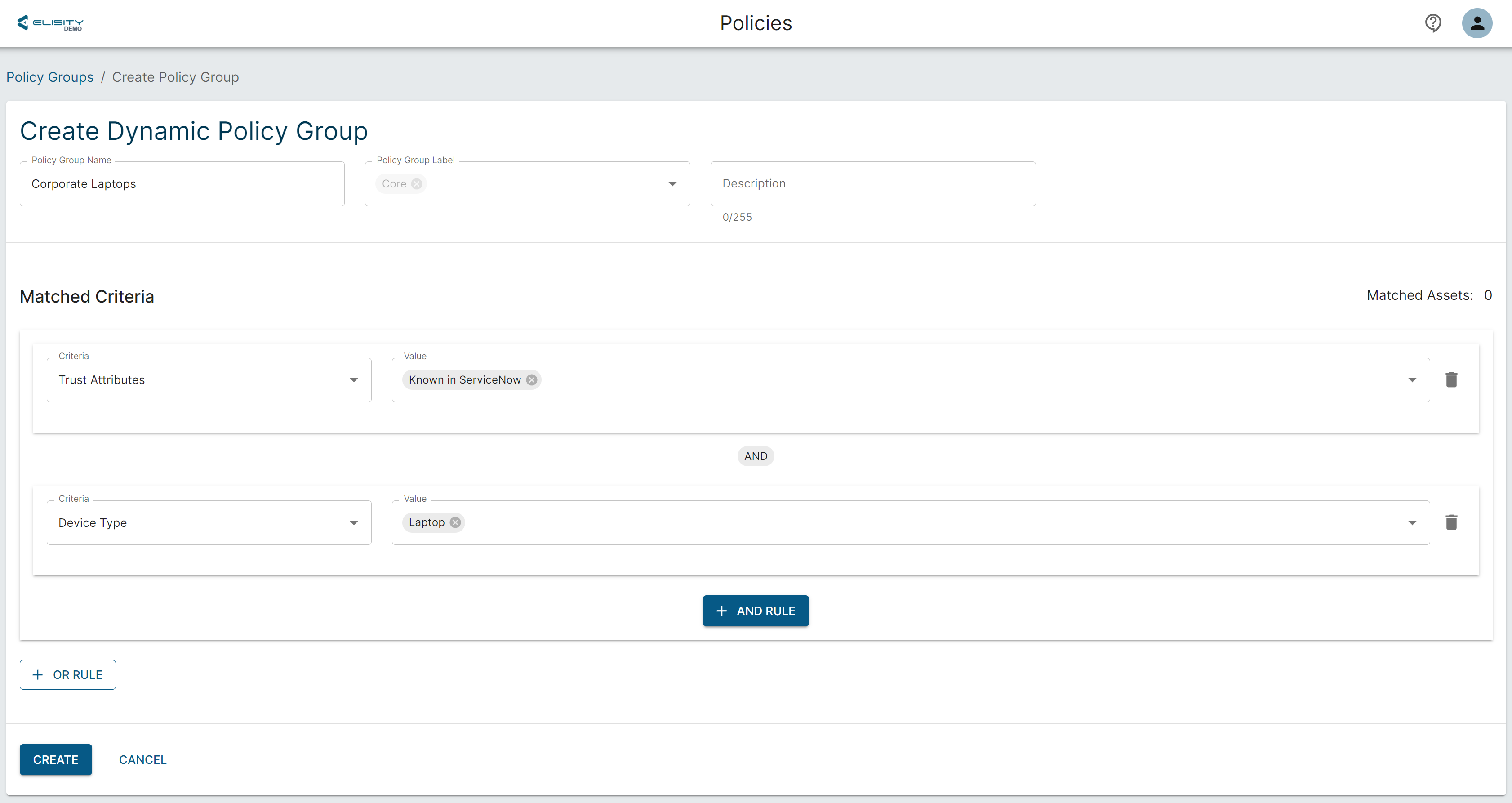Viewport: 1512px width, 803px height.
Task: Click the Policies page title
Action: [x=756, y=23]
